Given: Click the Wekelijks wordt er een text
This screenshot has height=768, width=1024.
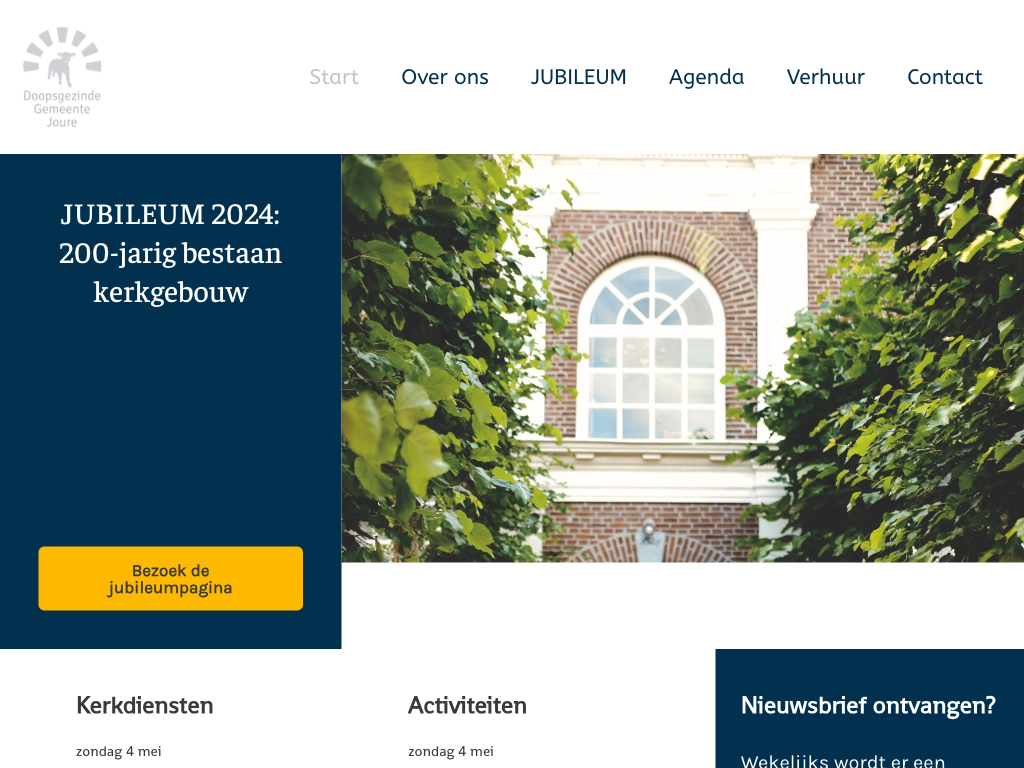Looking at the screenshot, I should coord(843,761).
